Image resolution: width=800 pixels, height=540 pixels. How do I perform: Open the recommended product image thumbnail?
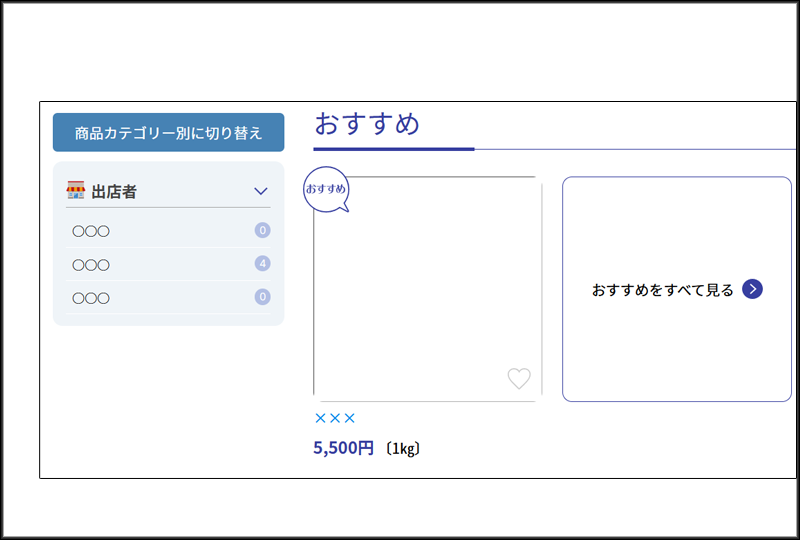428,289
